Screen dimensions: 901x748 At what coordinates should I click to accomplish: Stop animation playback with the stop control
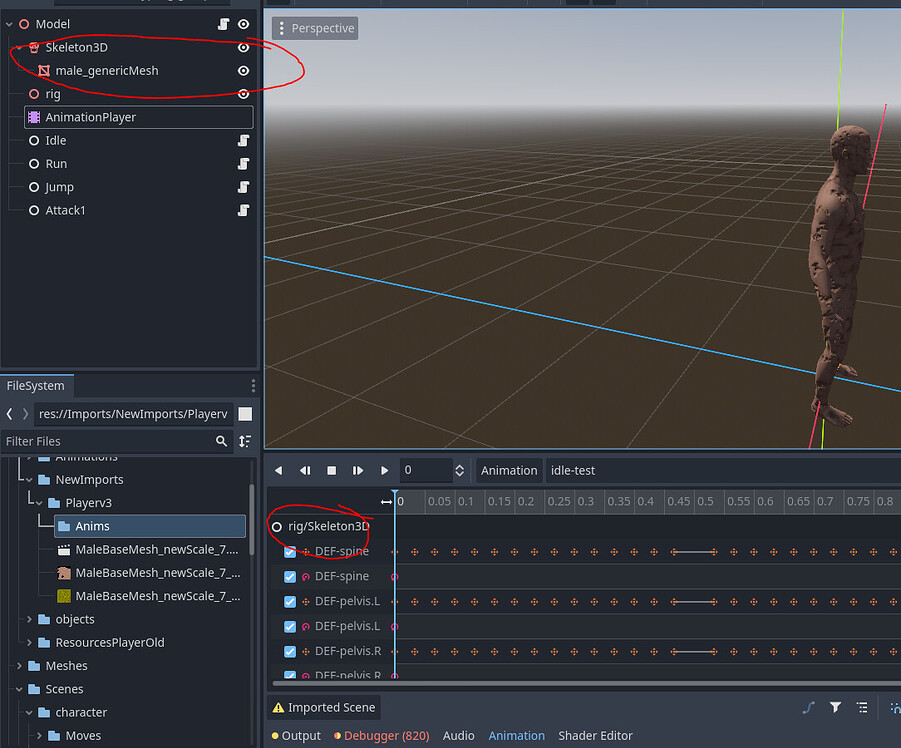point(332,470)
